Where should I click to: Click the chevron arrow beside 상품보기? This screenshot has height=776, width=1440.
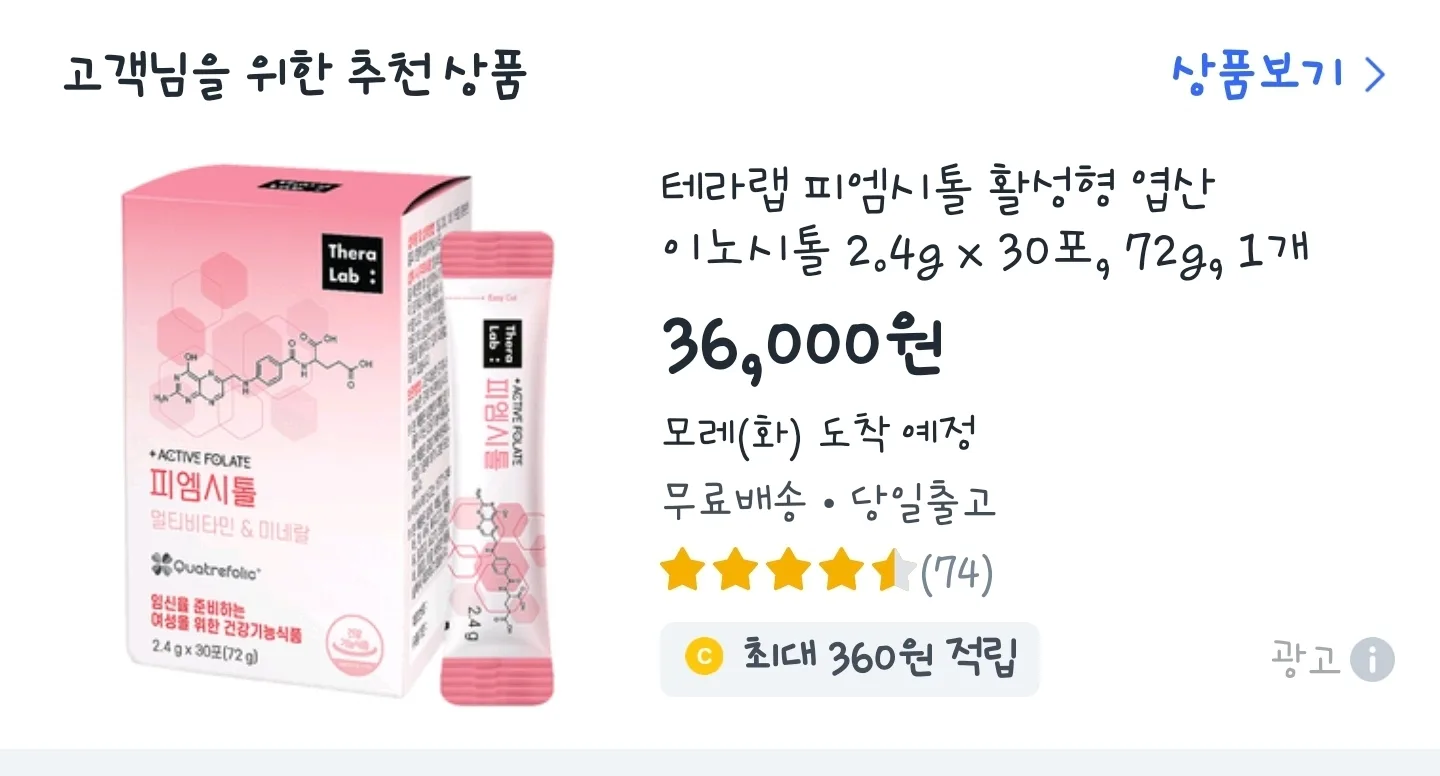click(x=1375, y=75)
